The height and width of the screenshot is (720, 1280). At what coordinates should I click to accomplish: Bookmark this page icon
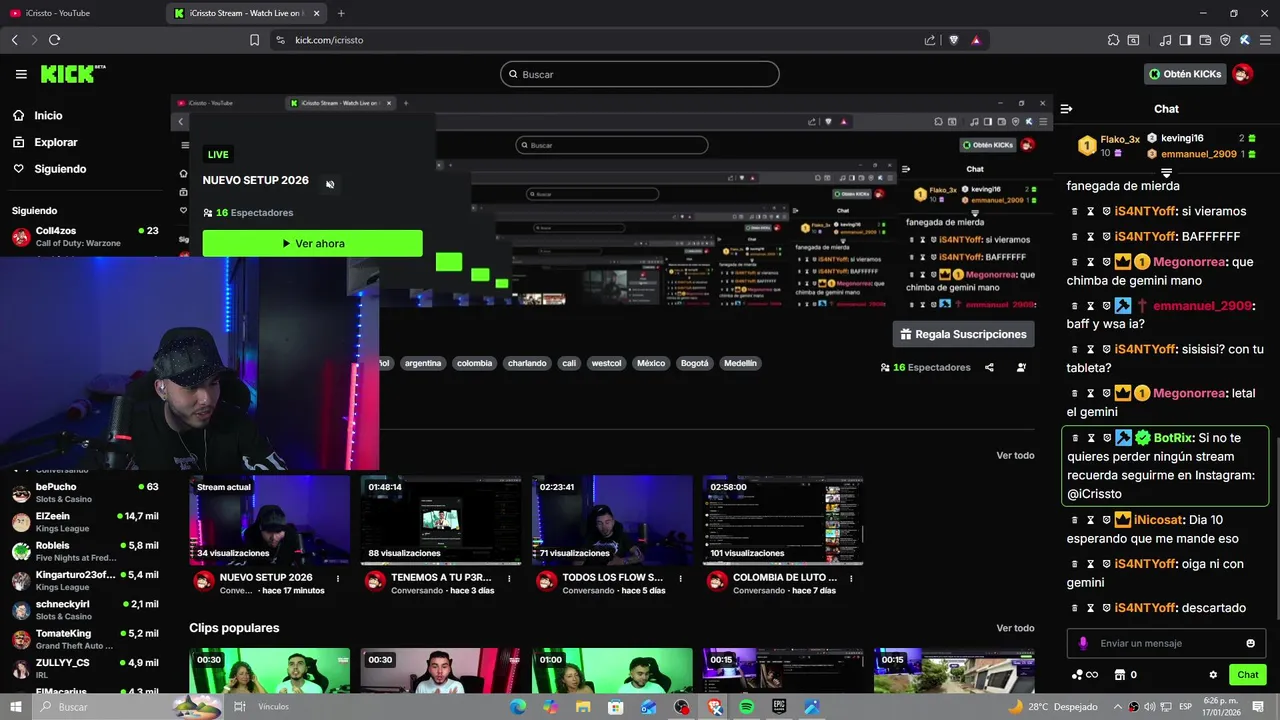[254, 40]
